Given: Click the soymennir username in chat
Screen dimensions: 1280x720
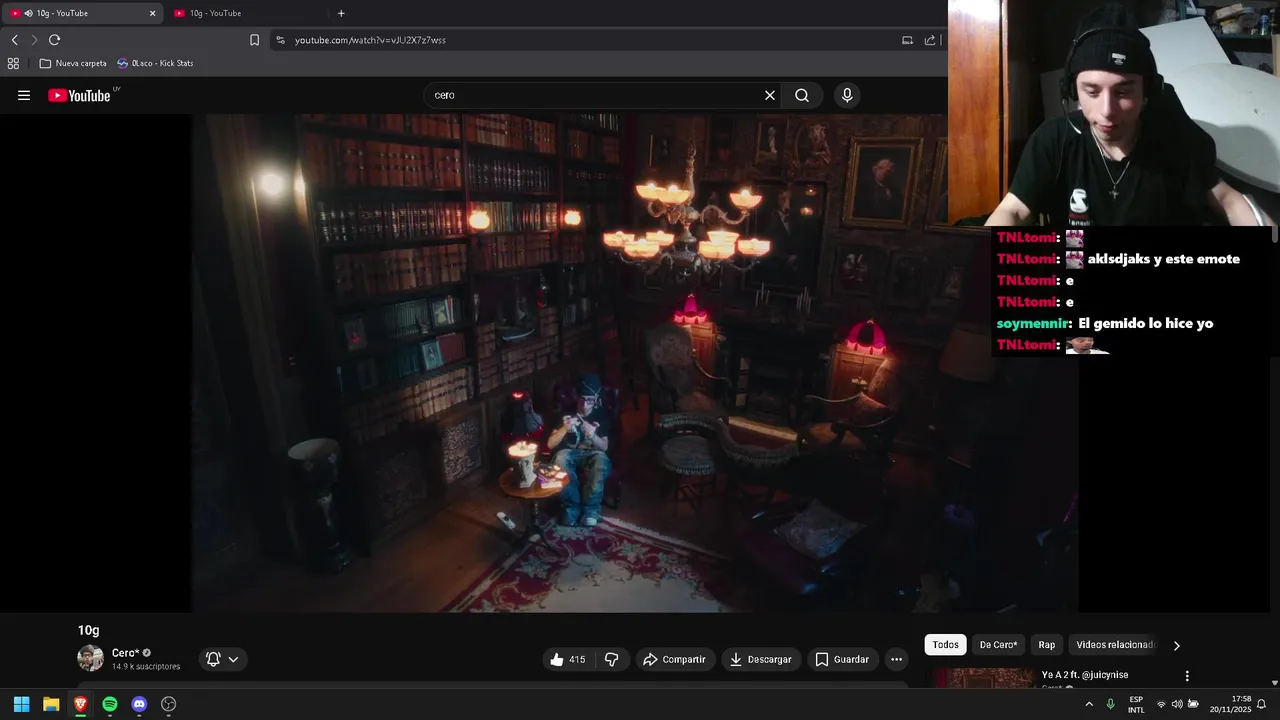Looking at the screenshot, I should [x=1033, y=323].
